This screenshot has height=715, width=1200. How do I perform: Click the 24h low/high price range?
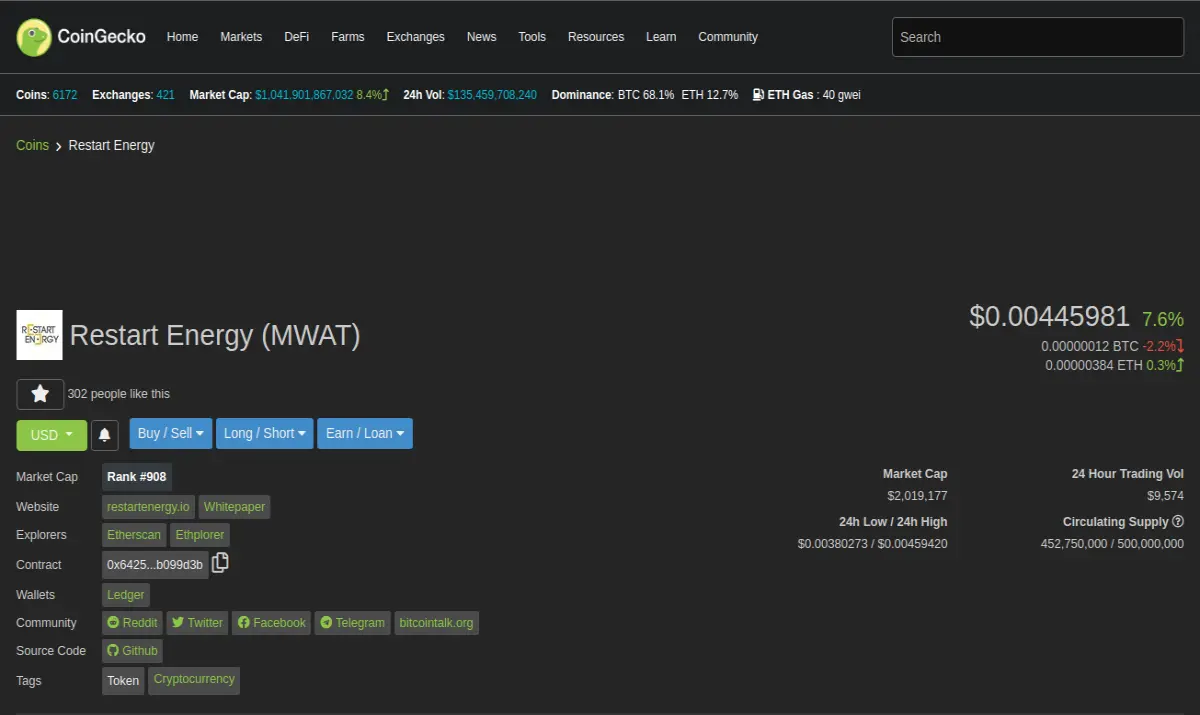[x=873, y=544]
